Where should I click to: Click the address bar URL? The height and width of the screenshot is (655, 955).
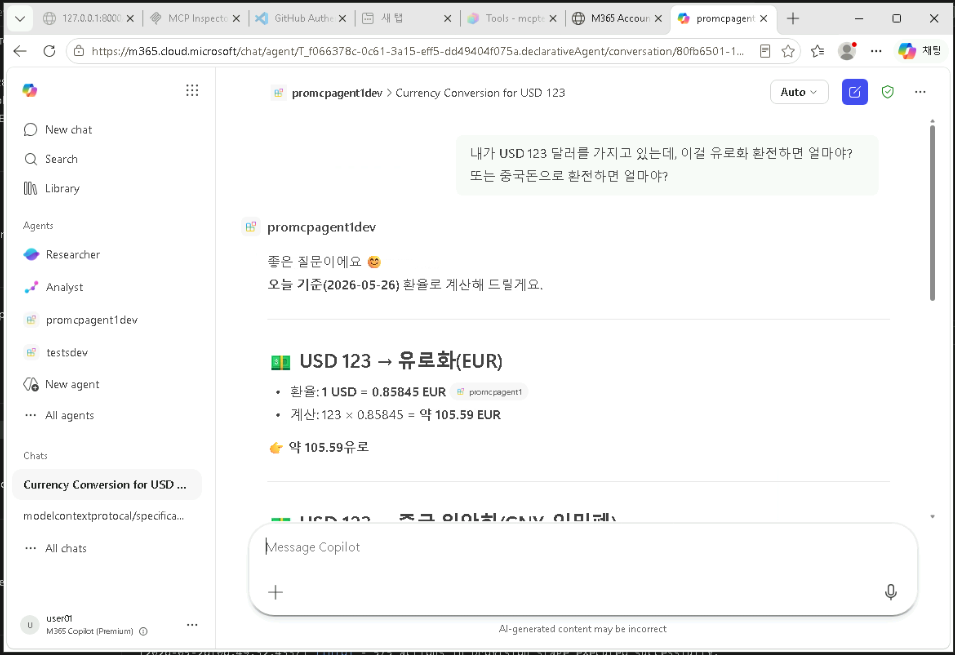pos(418,51)
